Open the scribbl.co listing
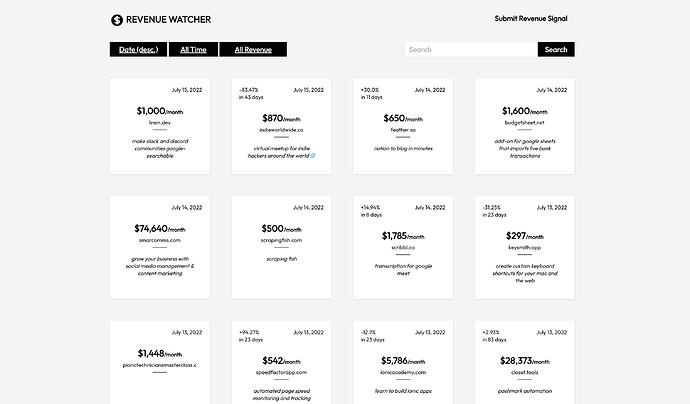This screenshot has height=404, width=690. [x=403, y=247]
